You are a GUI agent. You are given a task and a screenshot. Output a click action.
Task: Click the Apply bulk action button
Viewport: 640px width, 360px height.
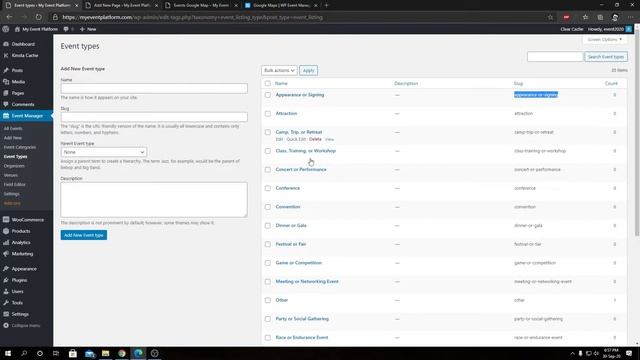pos(309,70)
